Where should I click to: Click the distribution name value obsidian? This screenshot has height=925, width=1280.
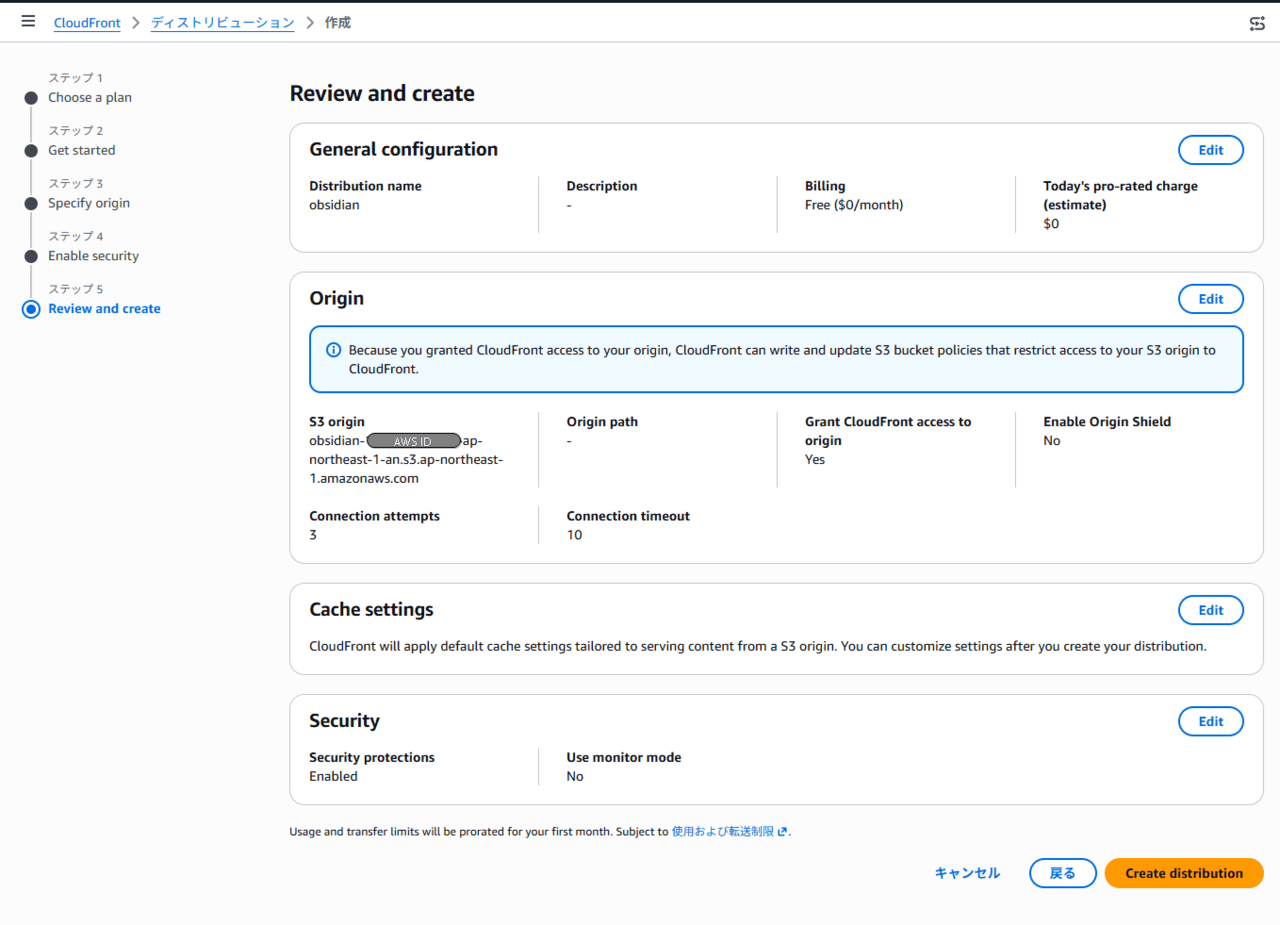(334, 205)
